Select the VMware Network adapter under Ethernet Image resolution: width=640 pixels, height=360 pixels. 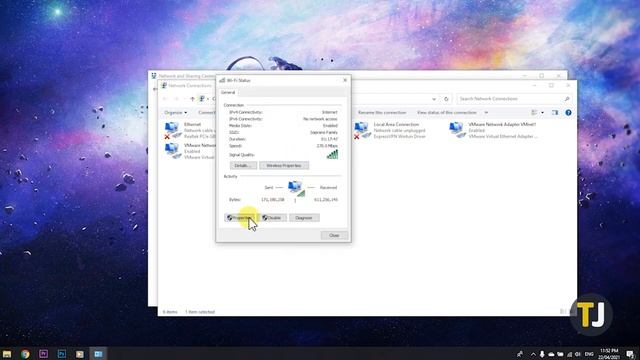tap(172, 151)
